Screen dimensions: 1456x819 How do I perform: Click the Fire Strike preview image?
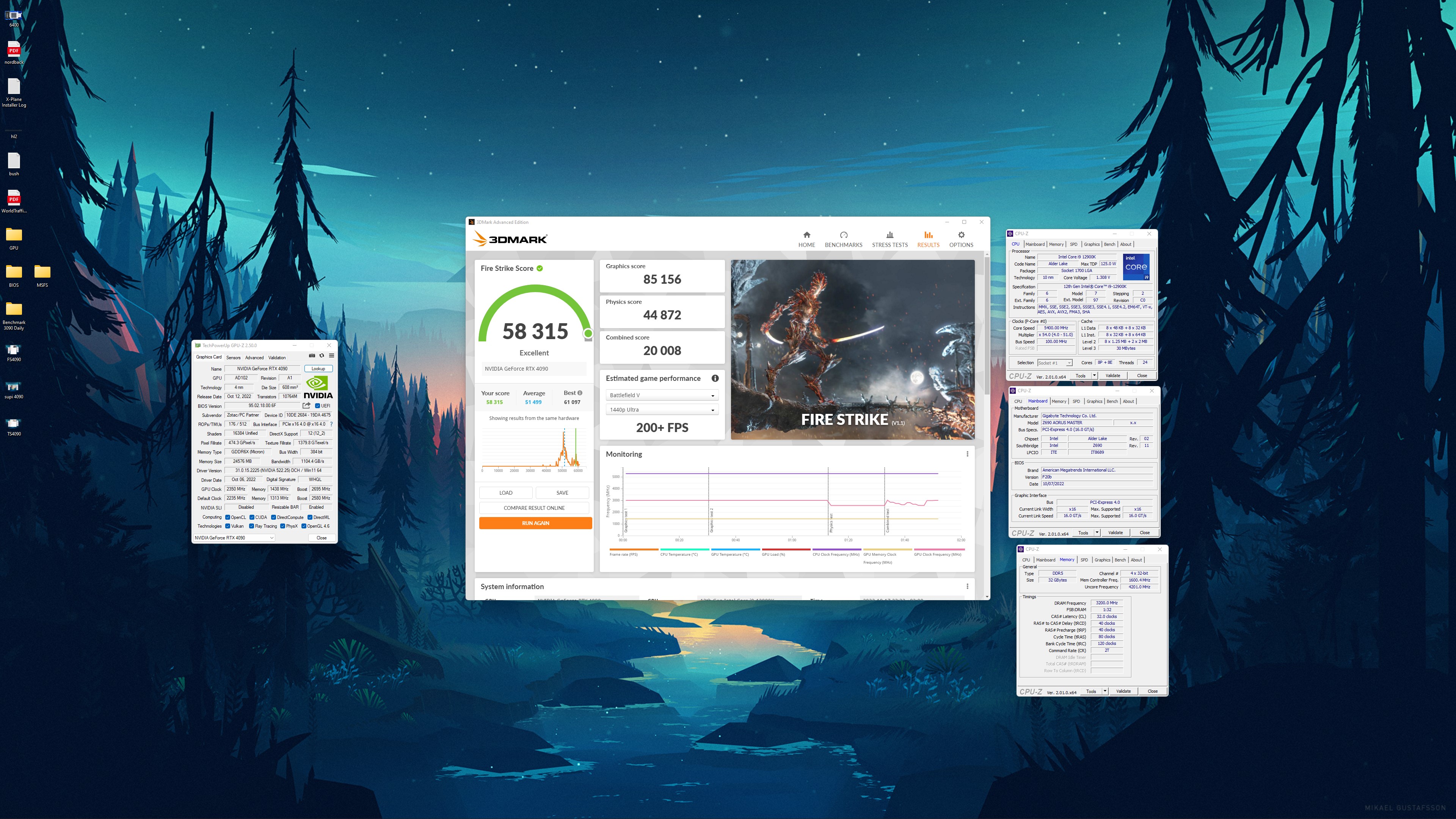[x=852, y=349]
